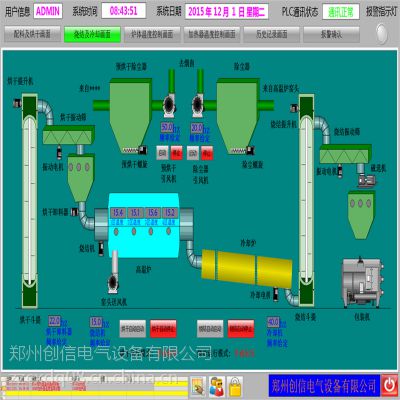Select the green 烧结及冷却画面 tab
The width and height of the screenshot is (400, 400).
coord(92,34)
